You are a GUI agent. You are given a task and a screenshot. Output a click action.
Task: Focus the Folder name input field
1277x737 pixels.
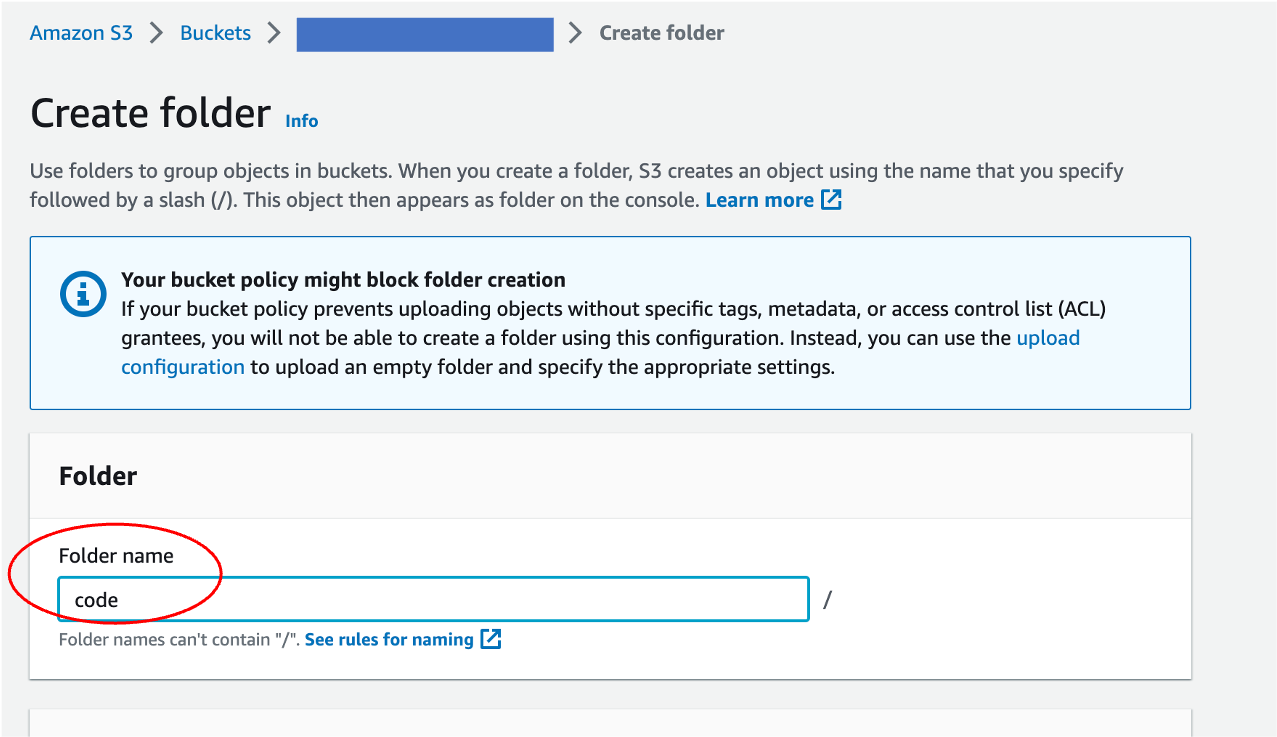click(x=433, y=599)
